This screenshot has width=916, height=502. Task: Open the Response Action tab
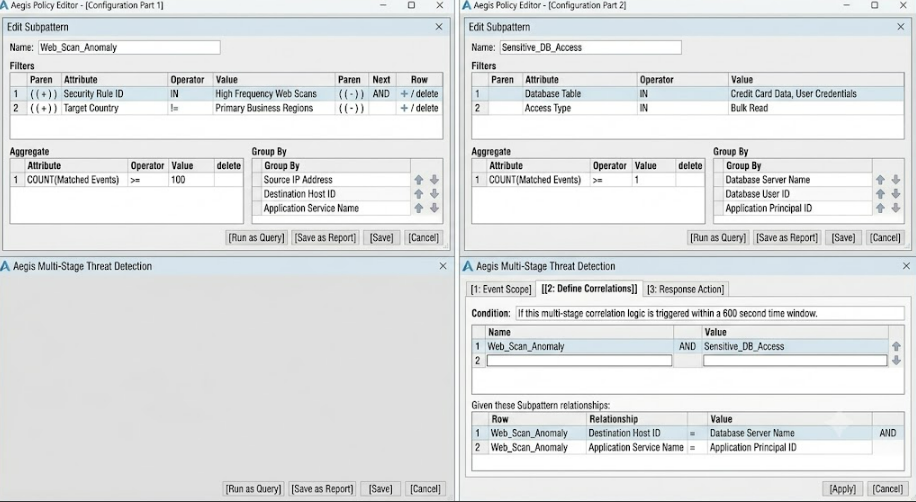(685, 289)
